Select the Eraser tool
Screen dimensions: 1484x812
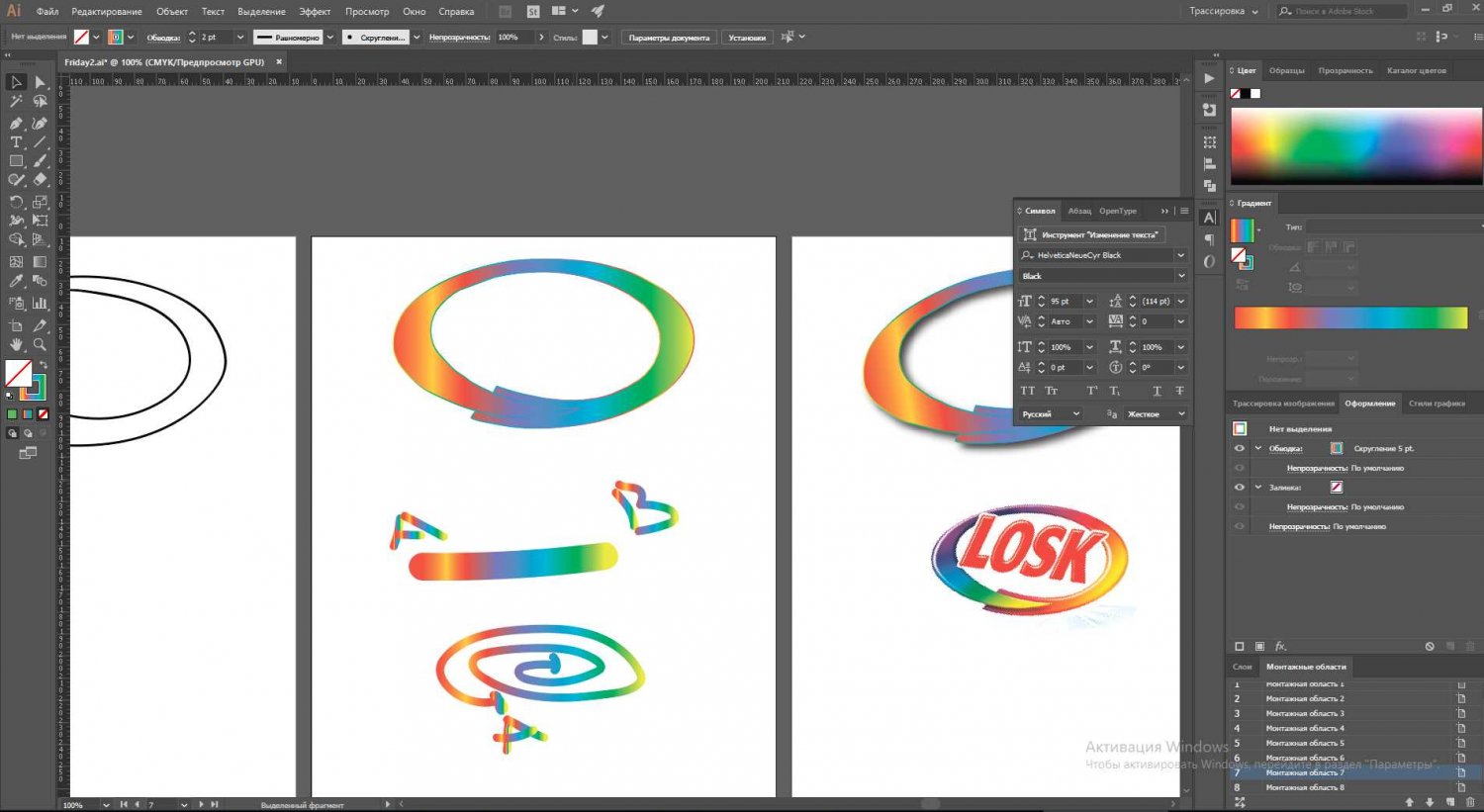pyautogui.click(x=40, y=180)
